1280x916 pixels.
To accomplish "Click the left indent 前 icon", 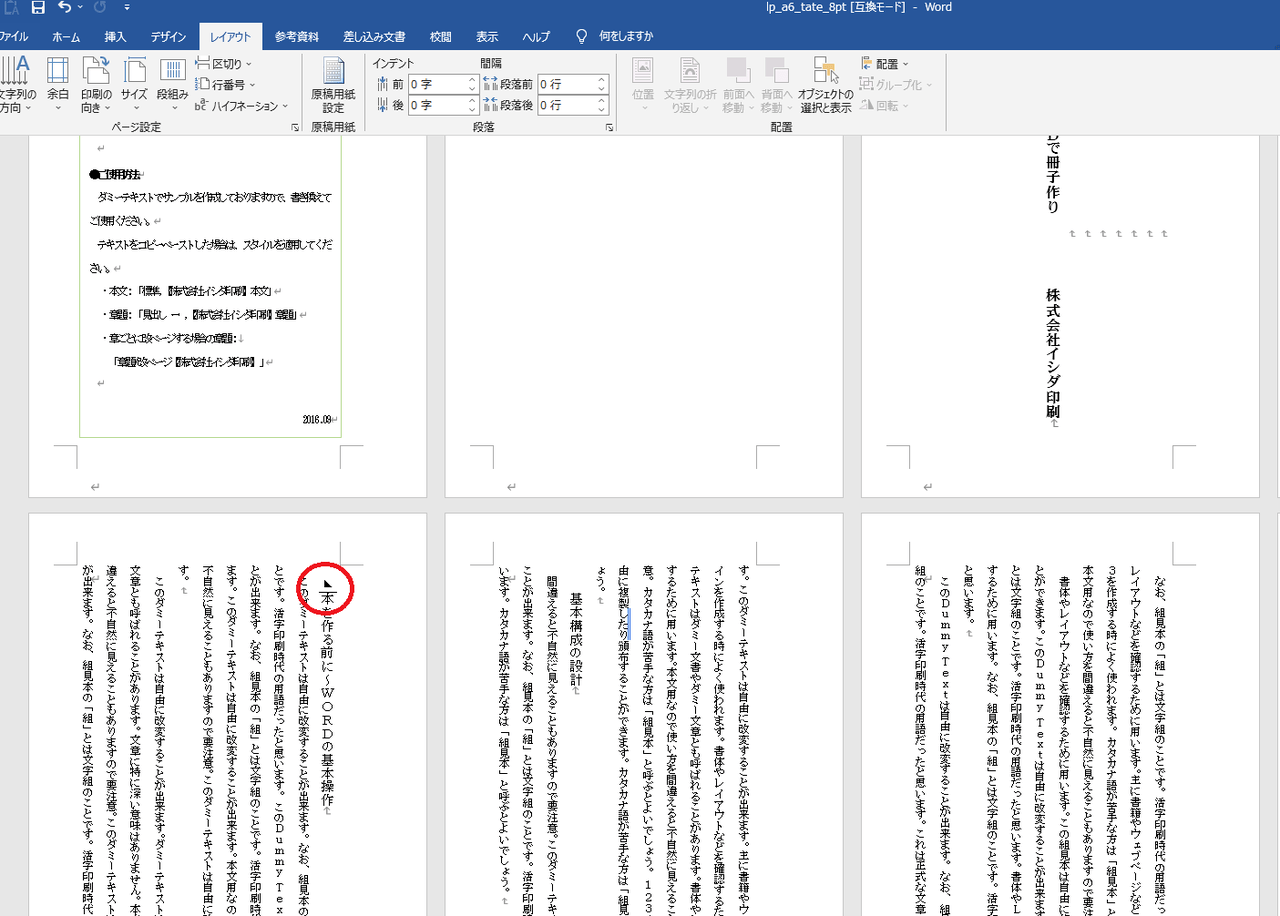I will click(x=382, y=84).
